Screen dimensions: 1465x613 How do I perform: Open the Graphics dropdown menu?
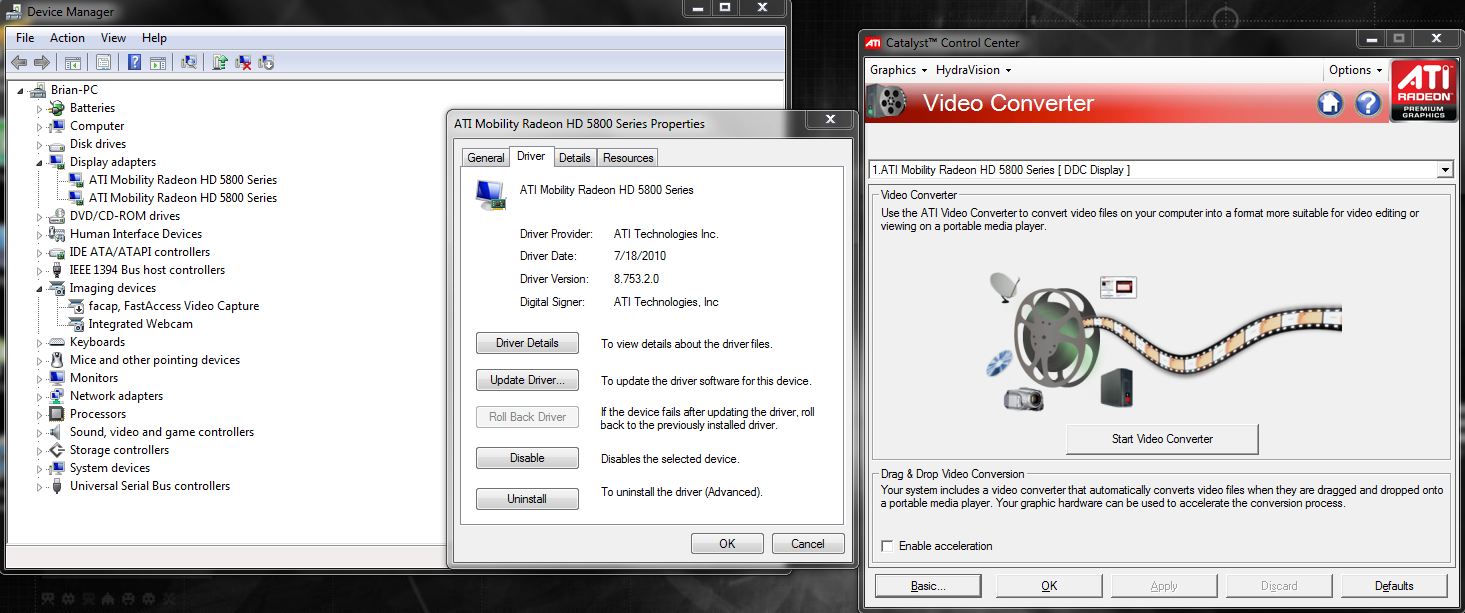(x=898, y=70)
